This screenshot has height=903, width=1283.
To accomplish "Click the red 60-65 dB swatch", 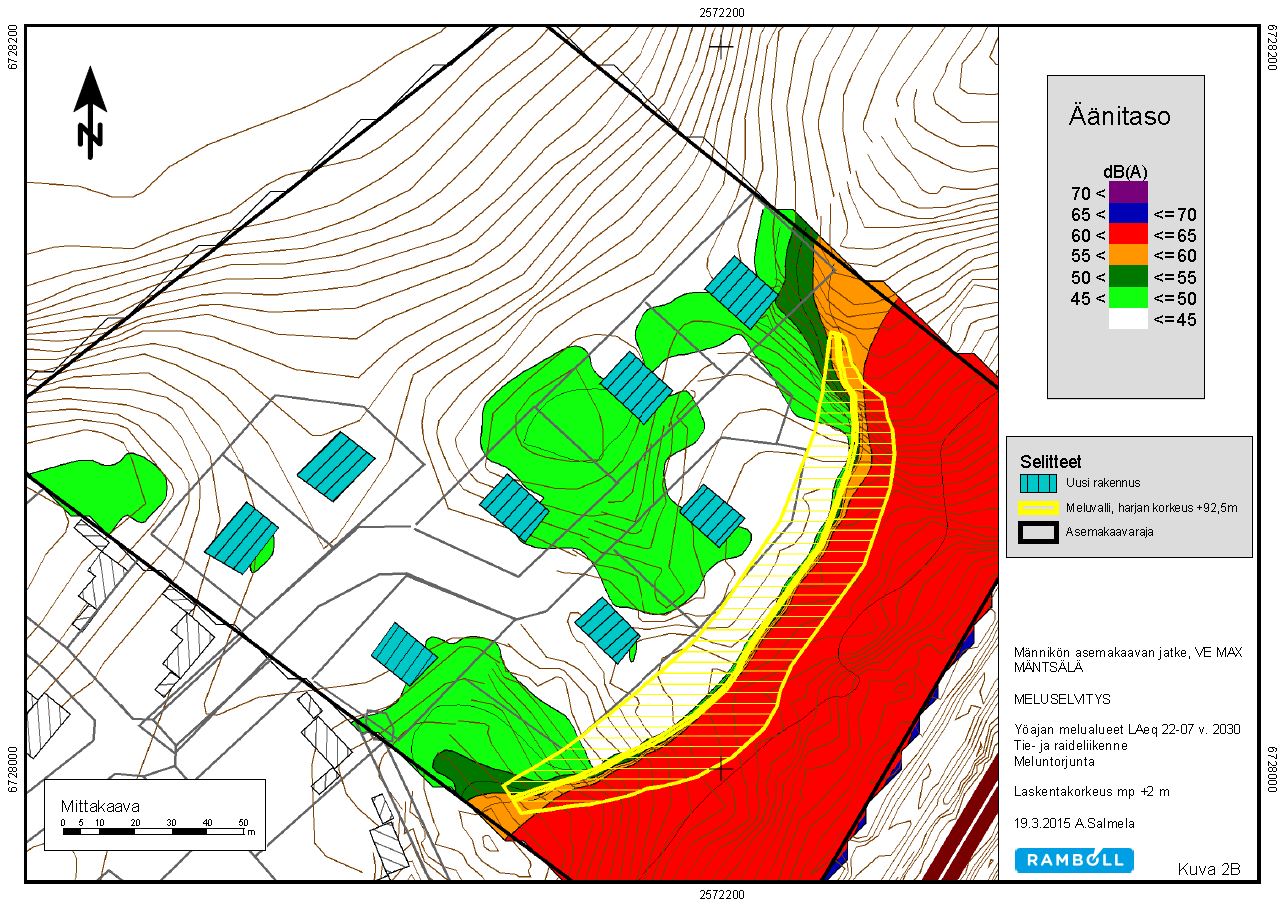I will pyautogui.click(x=1128, y=234).
